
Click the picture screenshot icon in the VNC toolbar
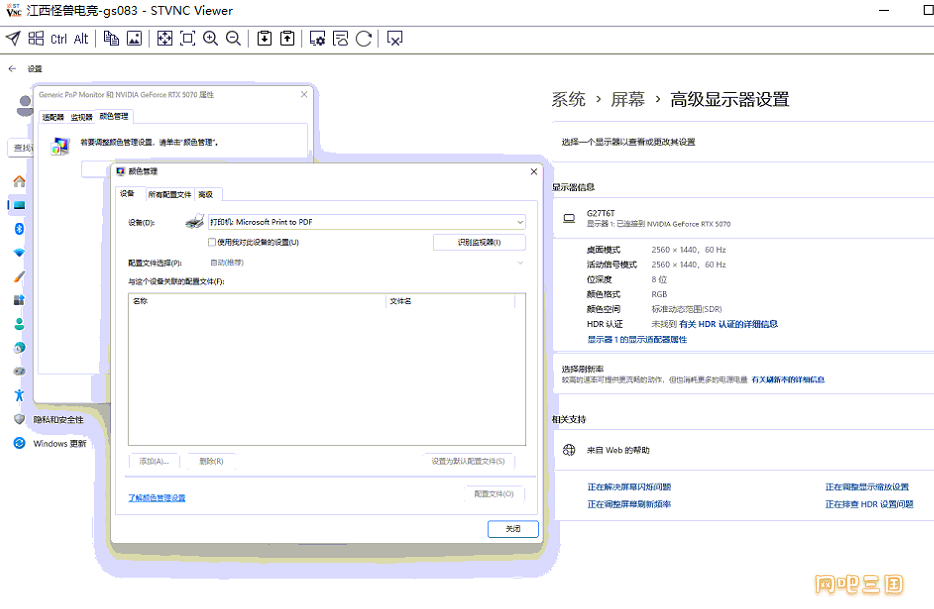(135, 39)
